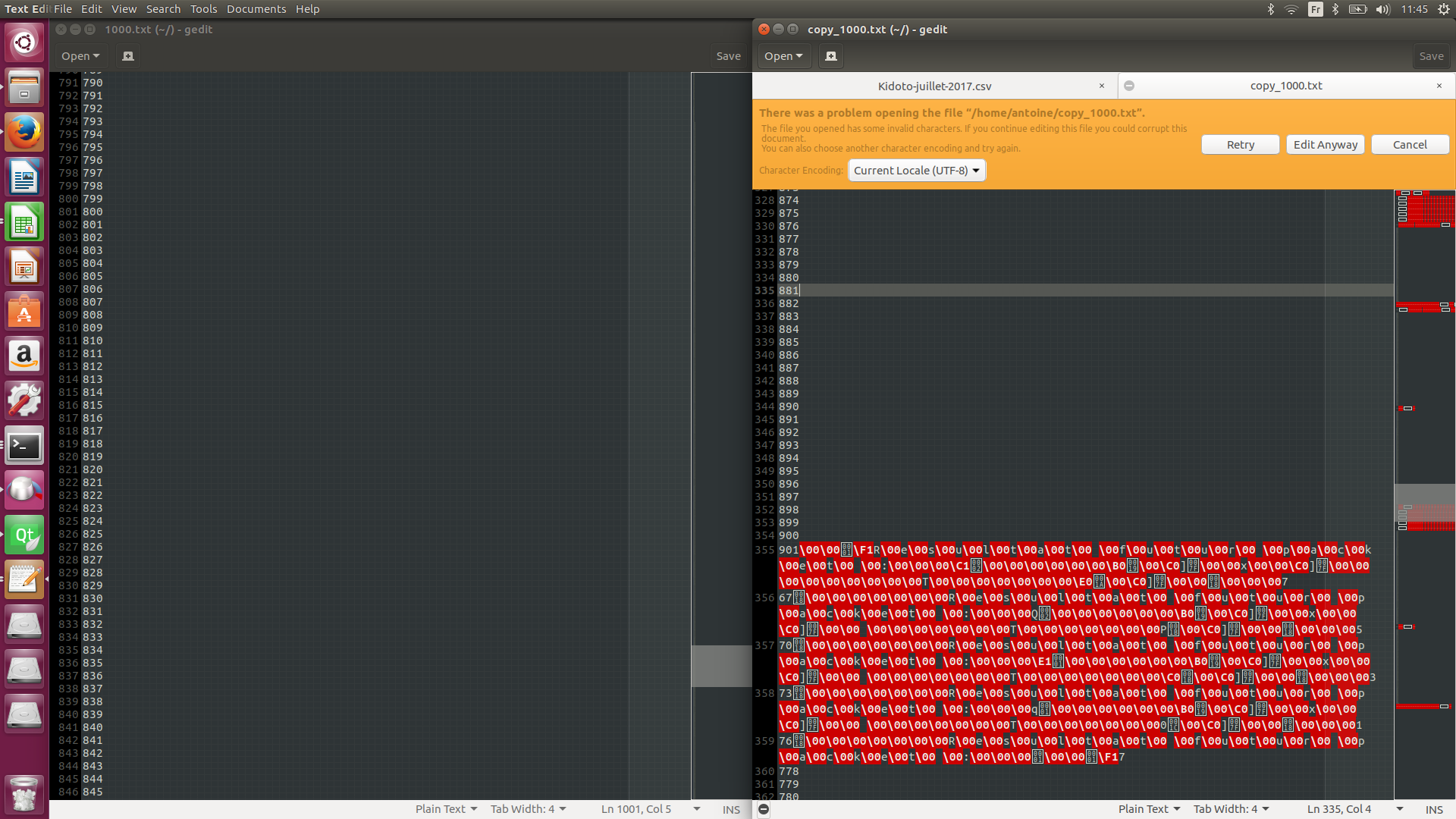Image resolution: width=1456 pixels, height=819 pixels.
Task: Open LibreOffice Calc from the dock
Action: [x=24, y=221]
